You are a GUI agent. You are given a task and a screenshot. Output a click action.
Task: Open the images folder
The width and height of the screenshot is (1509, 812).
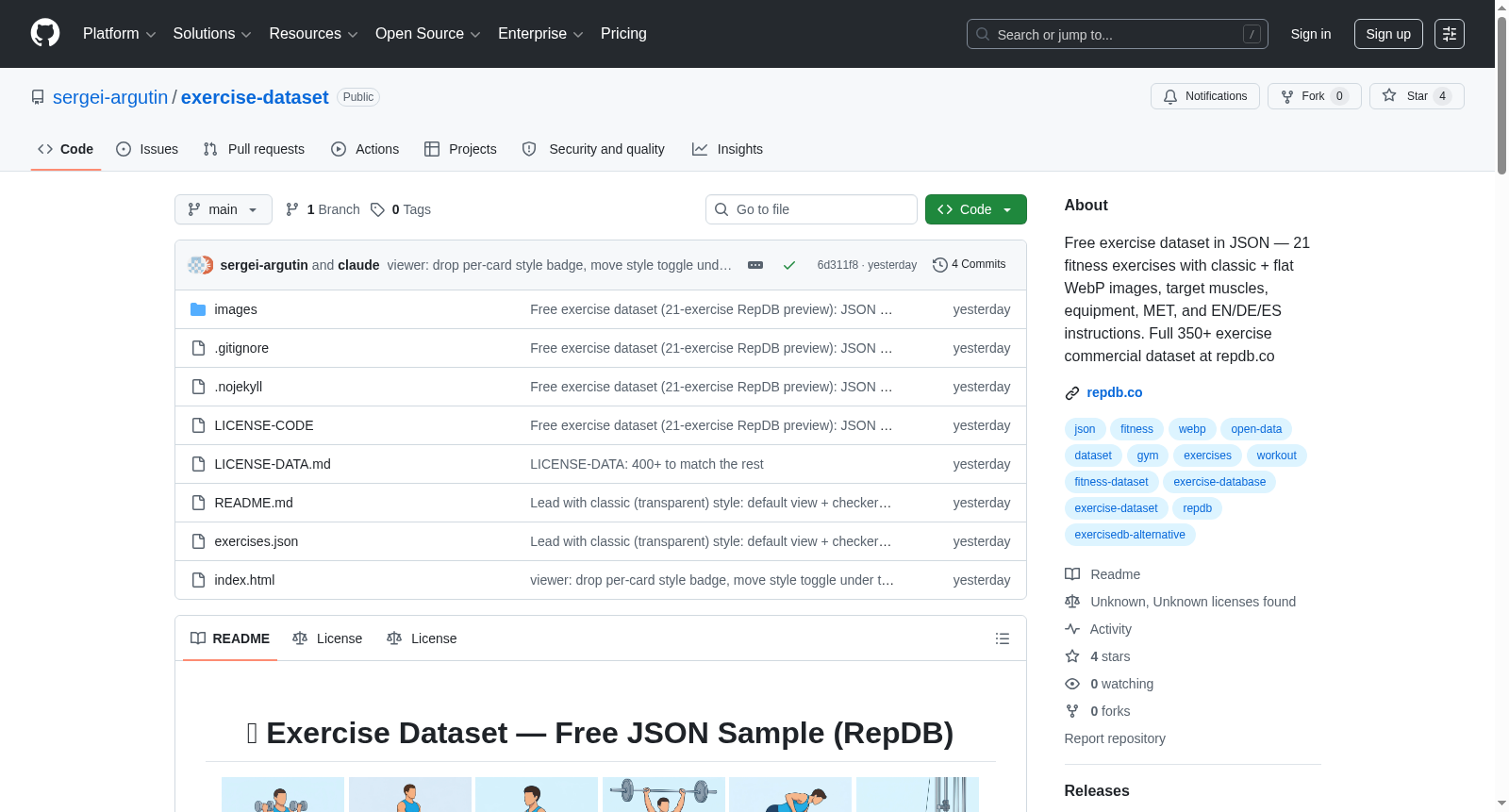[x=236, y=309]
